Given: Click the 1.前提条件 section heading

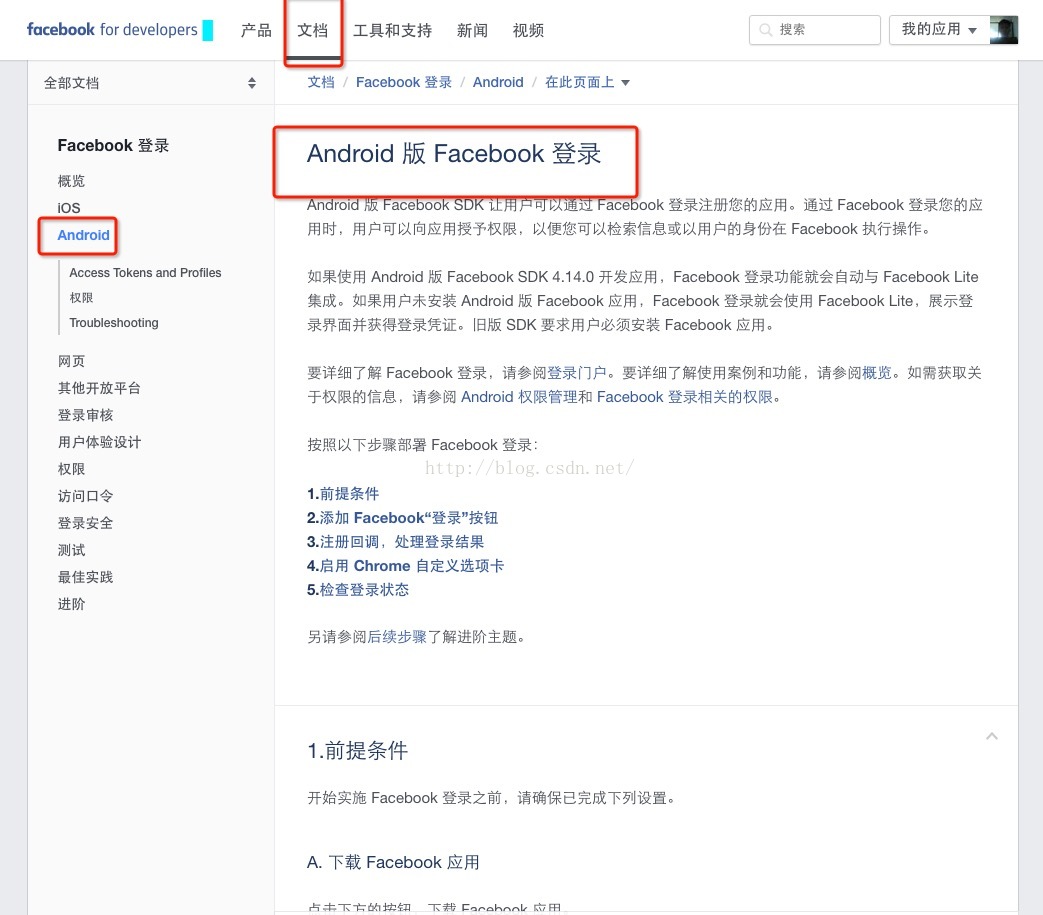Looking at the screenshot, I should coord(357,751).
